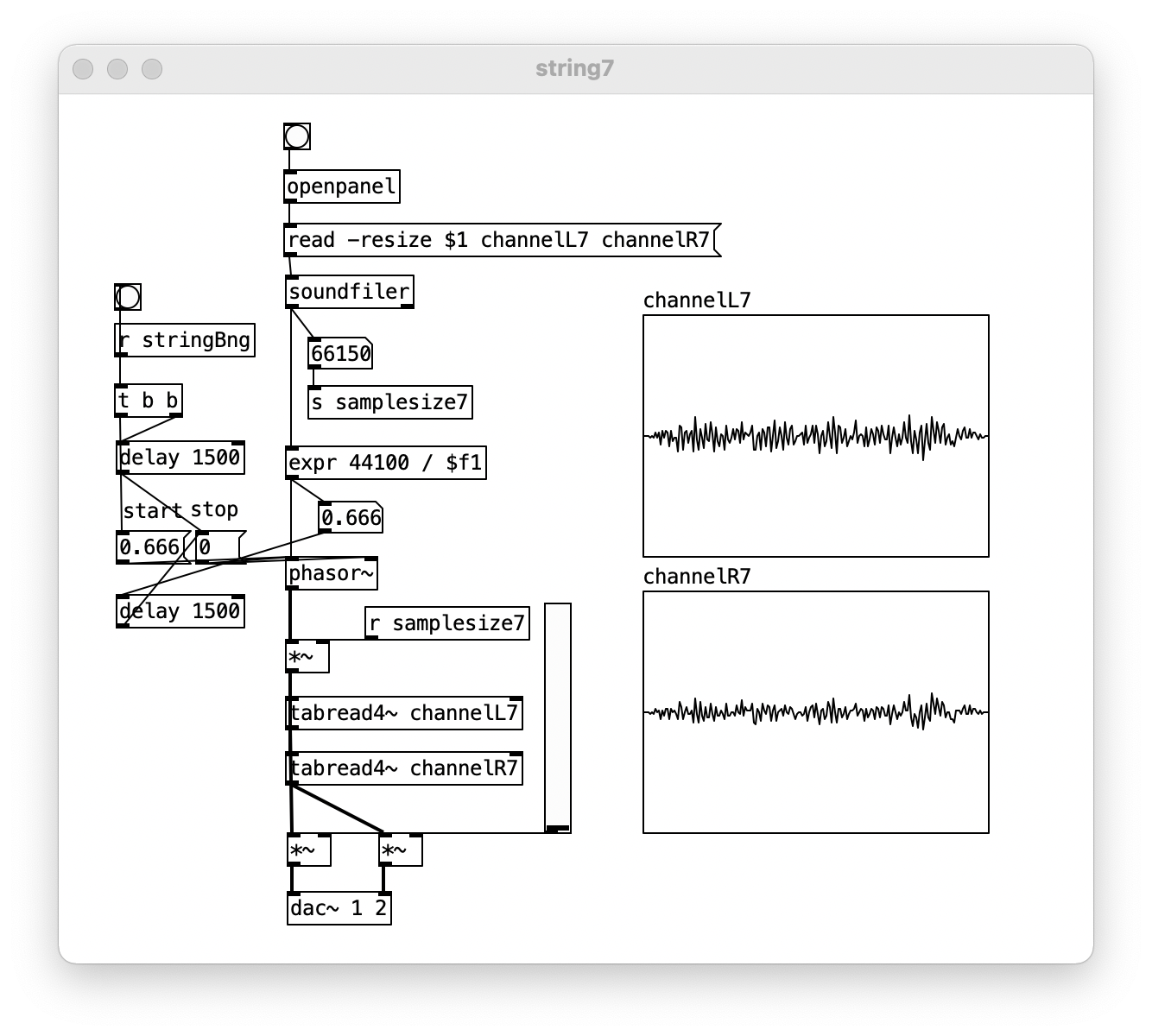The height and width of the screenshot is (1036, 1152).
Task: Click the bang above r stringBng
Action: pos(128,297)
